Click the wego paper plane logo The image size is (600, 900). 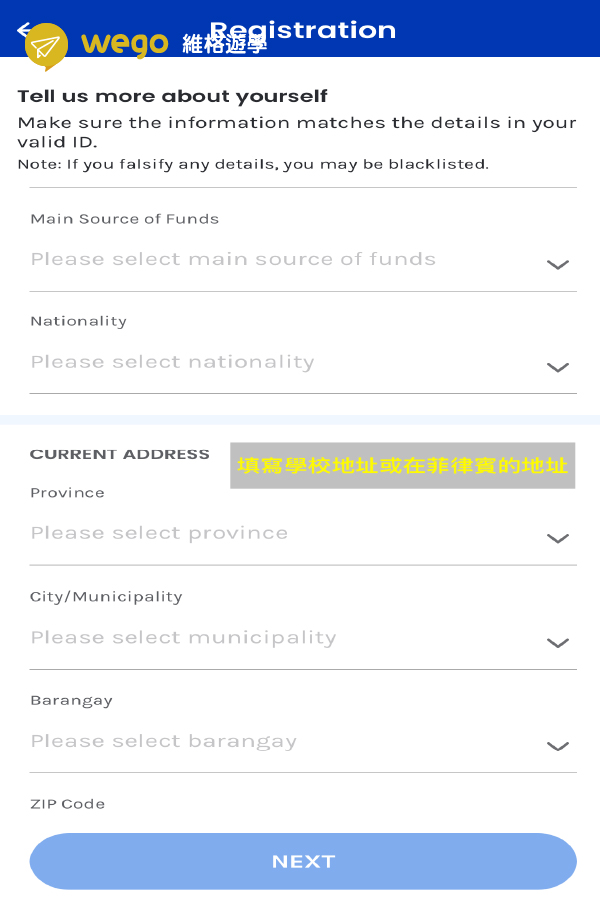46,47
